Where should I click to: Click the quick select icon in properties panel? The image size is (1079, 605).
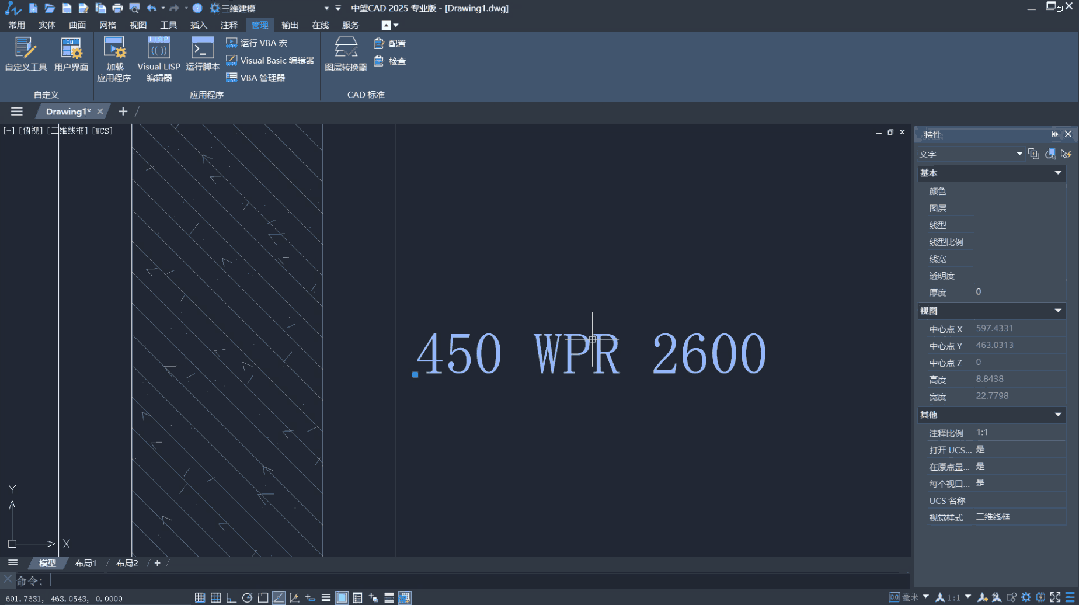pos(1066,154)
